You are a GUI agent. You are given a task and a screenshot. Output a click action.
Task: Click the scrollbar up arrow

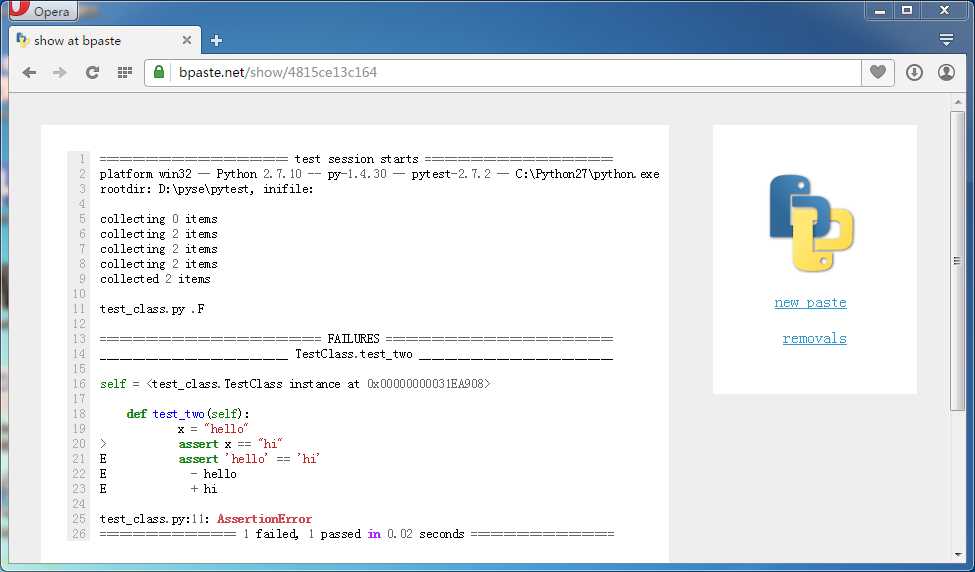click(958, 103)
